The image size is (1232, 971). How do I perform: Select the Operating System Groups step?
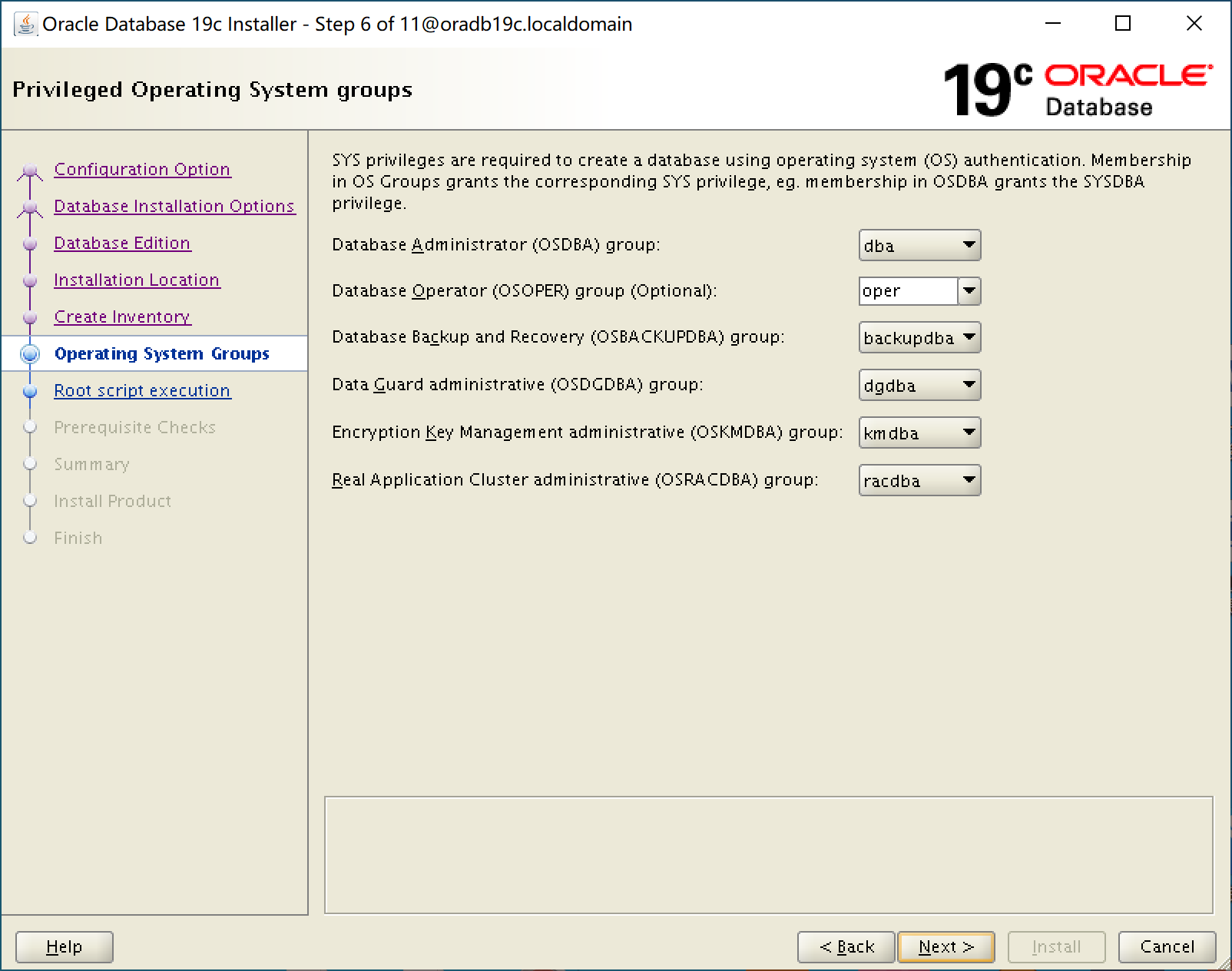point(162,353)
